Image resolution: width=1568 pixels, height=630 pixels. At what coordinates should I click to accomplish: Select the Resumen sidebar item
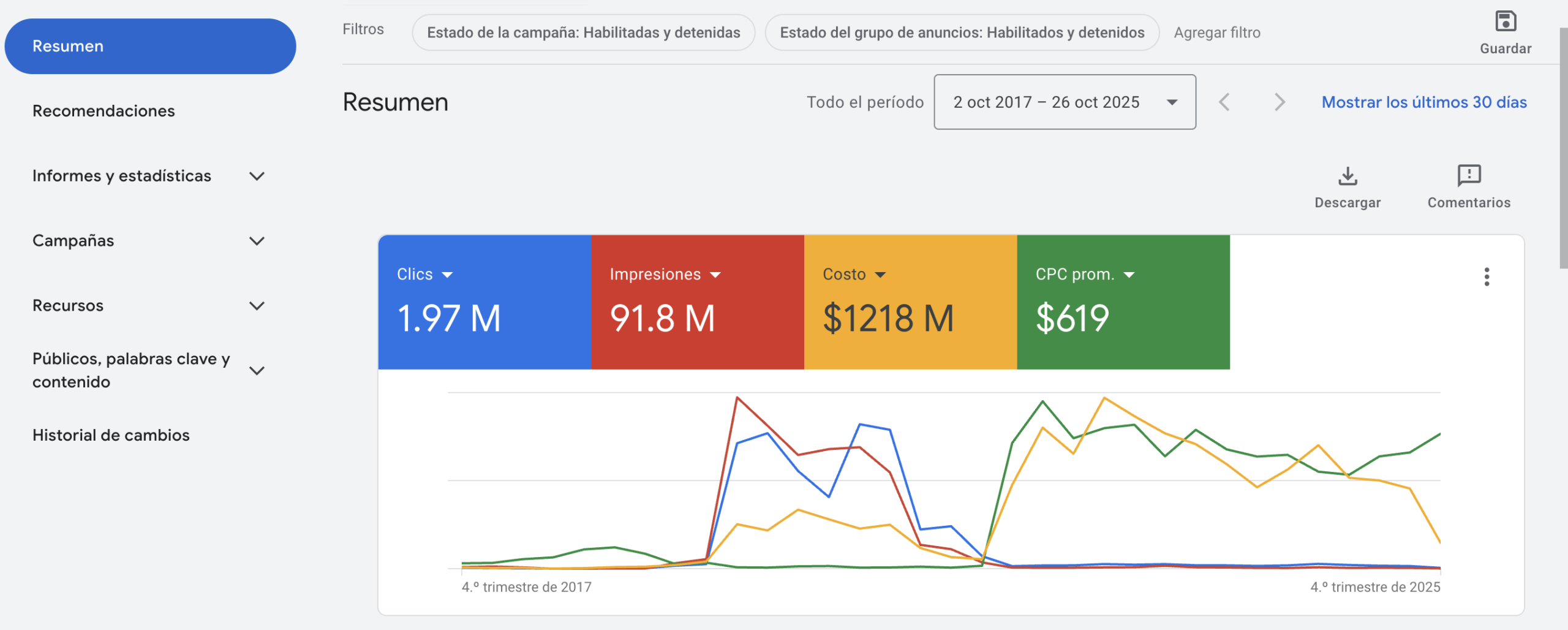pyautogui.click(x=150, y=47)
